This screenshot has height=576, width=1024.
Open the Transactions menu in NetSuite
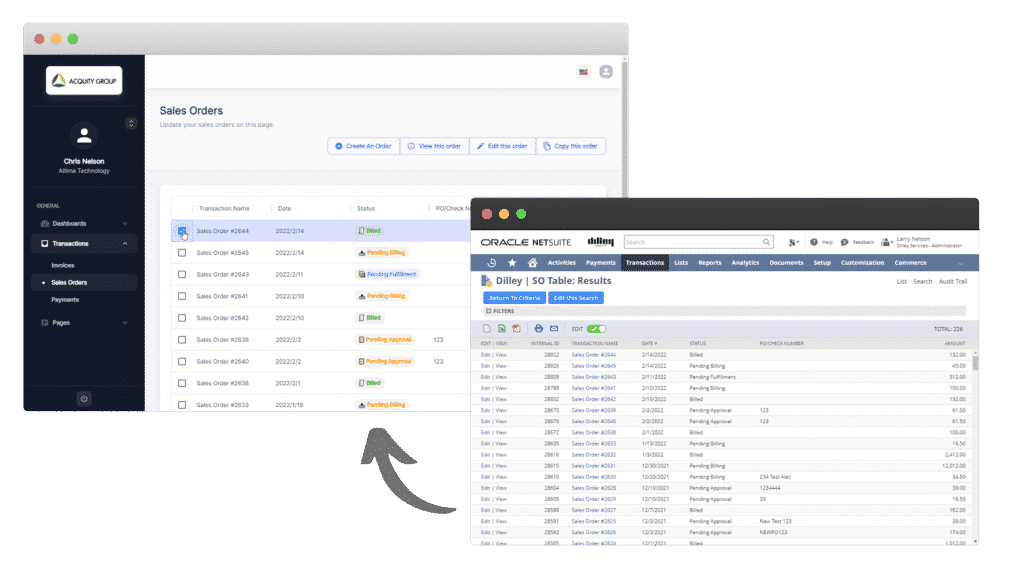point(645,263)
